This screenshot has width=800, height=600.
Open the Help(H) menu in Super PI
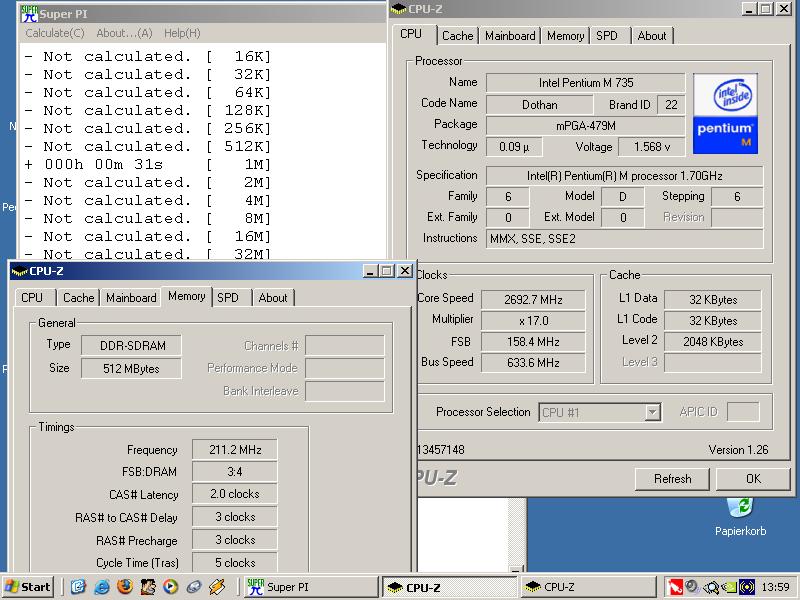point(182,33)
